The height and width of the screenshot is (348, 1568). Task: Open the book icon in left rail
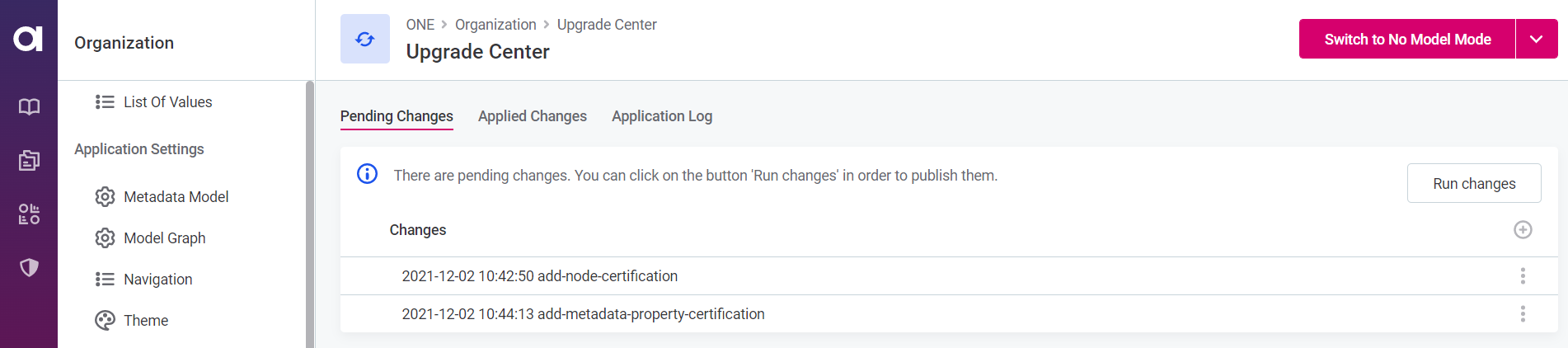pyautogui.click(x=29, y=106)
